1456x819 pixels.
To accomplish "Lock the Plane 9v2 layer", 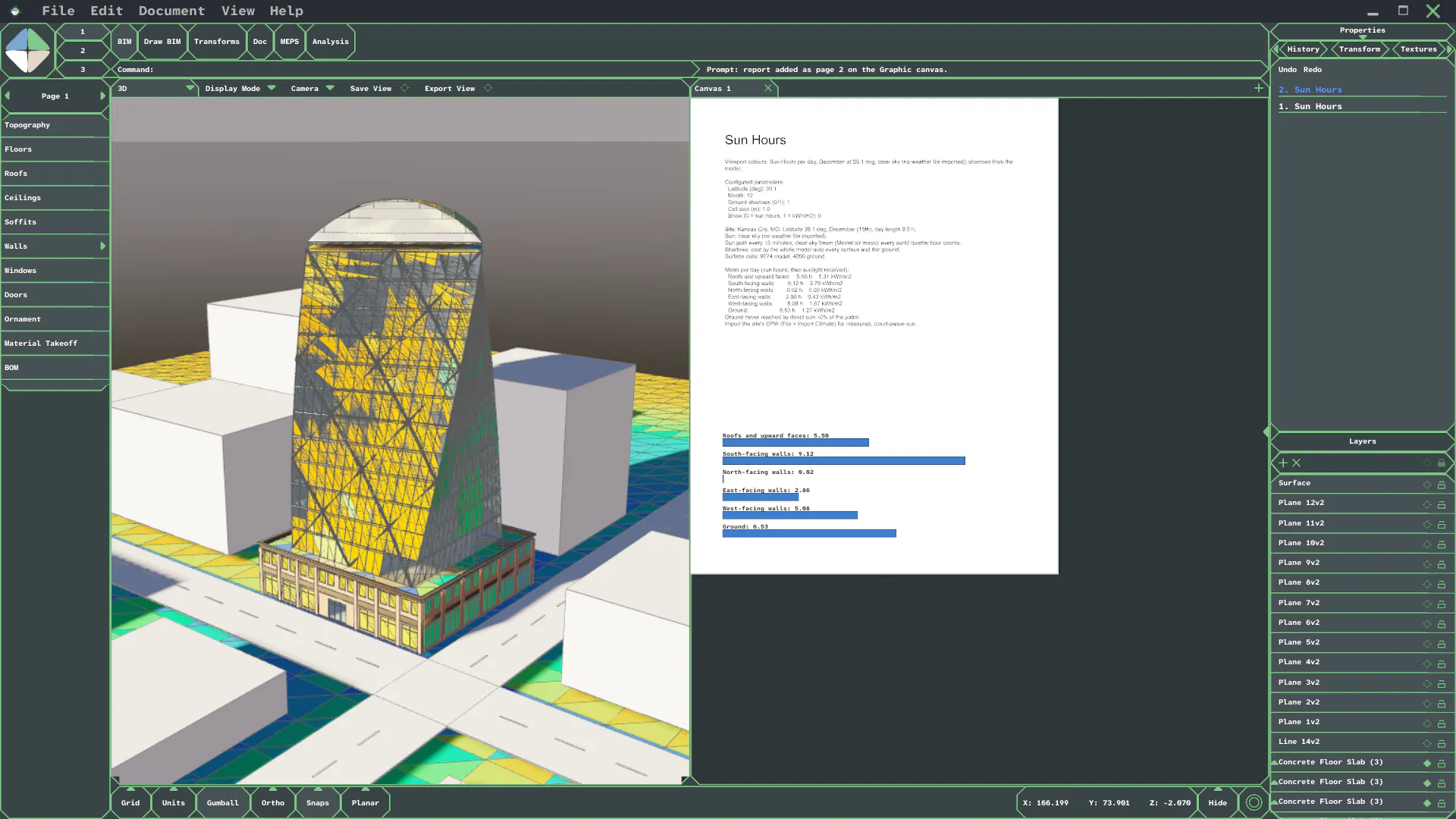I will (x=1442, y=564).
